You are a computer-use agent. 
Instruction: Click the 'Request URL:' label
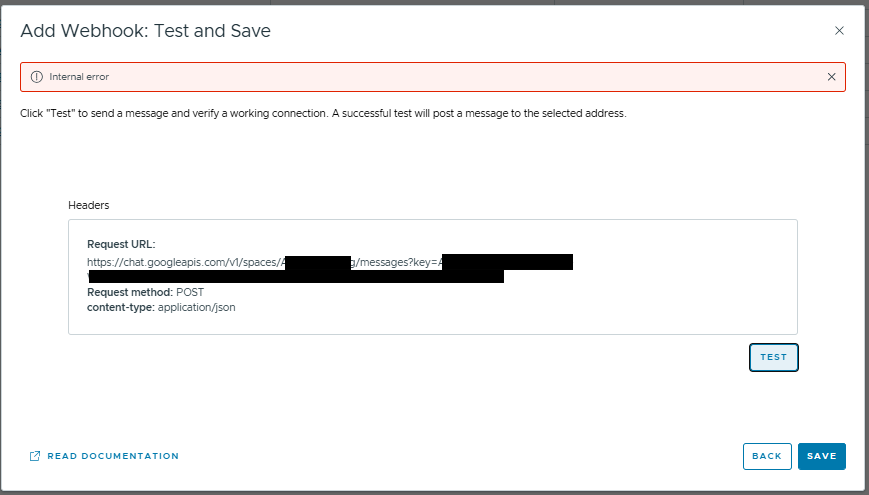point(121,244)
